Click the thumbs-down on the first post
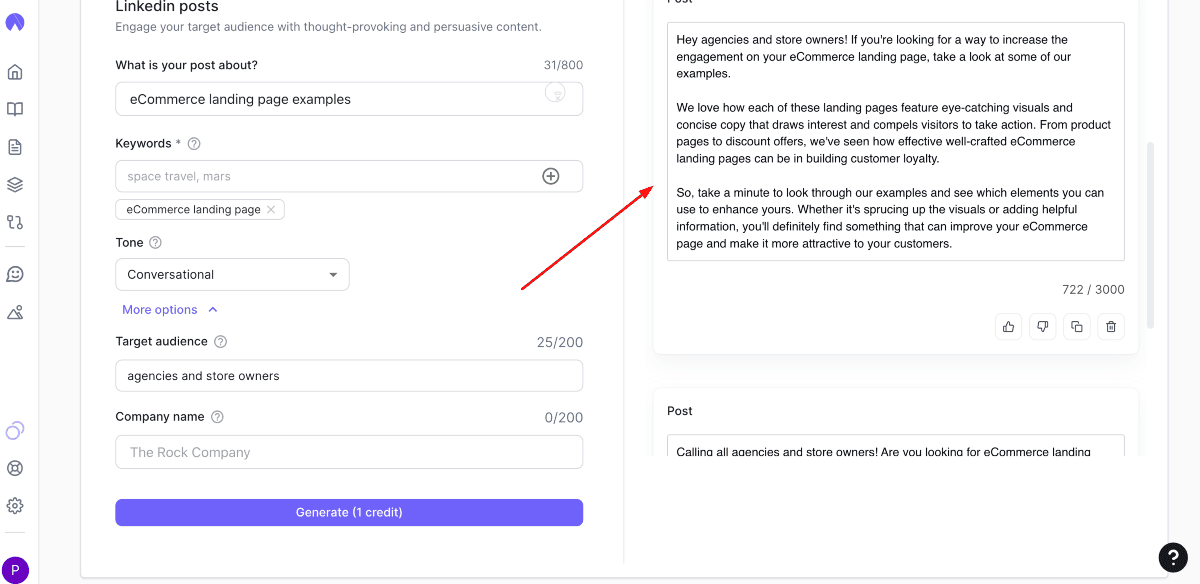The height and width of the screenshot is (584, 1200). [x=1043, y=326]
